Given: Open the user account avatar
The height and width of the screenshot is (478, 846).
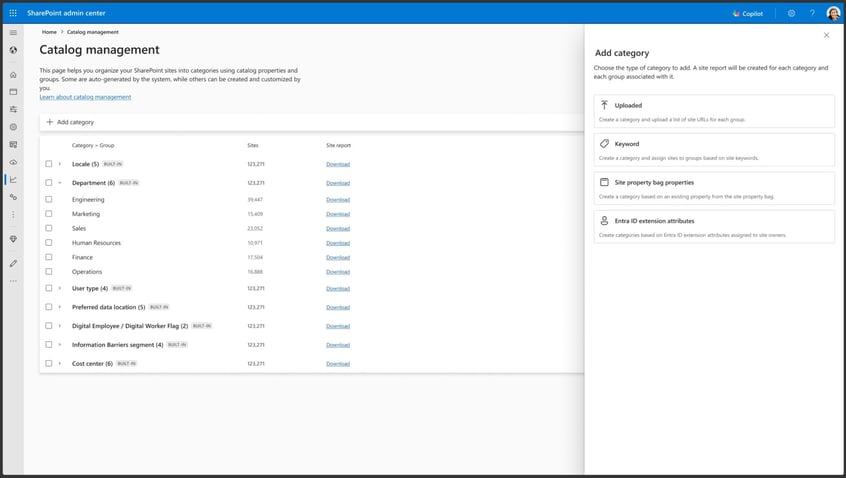Looking at the screenshot, I should [x=833, y=13].
